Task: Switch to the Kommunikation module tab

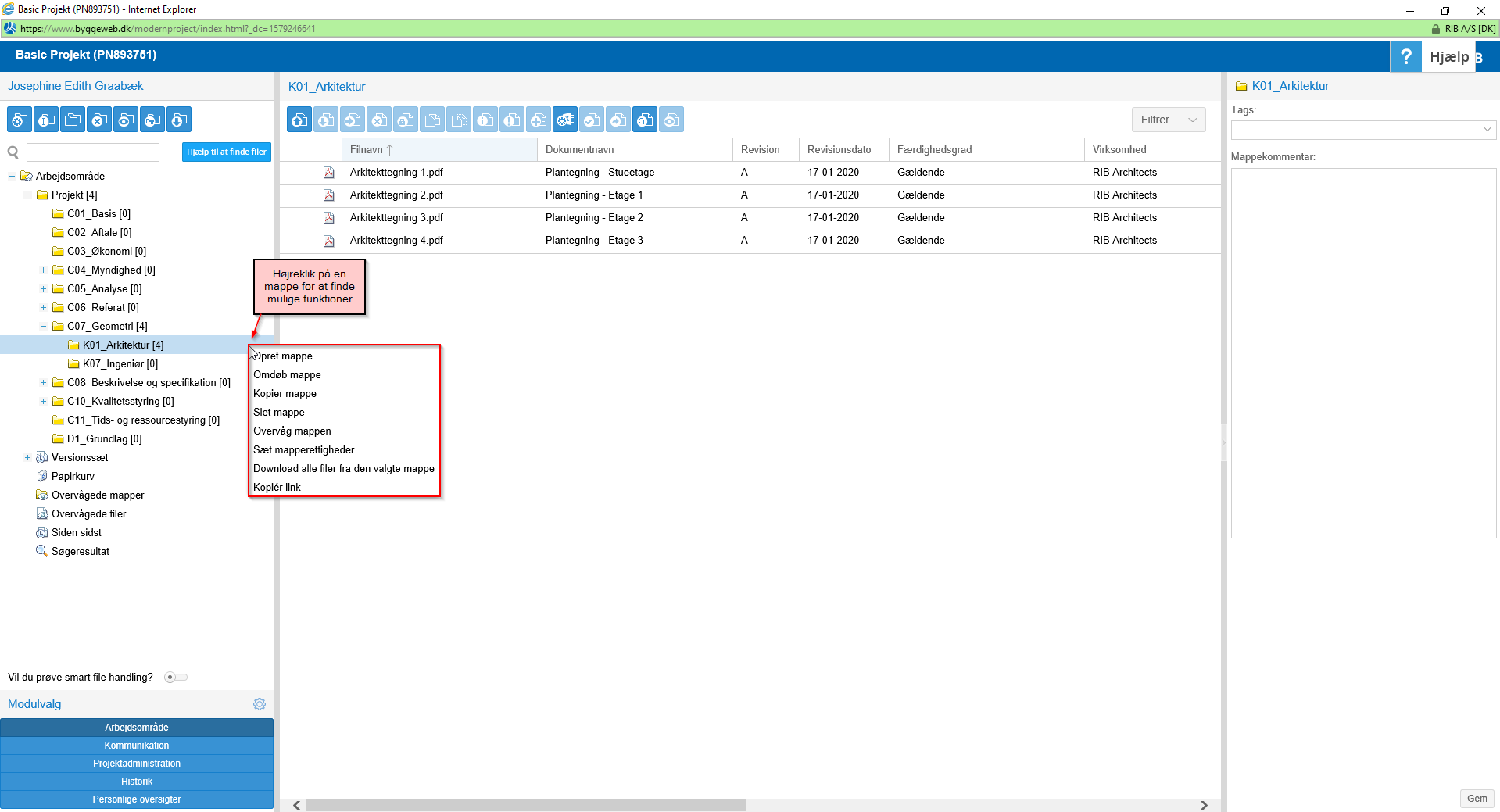Action: point(137,746)
